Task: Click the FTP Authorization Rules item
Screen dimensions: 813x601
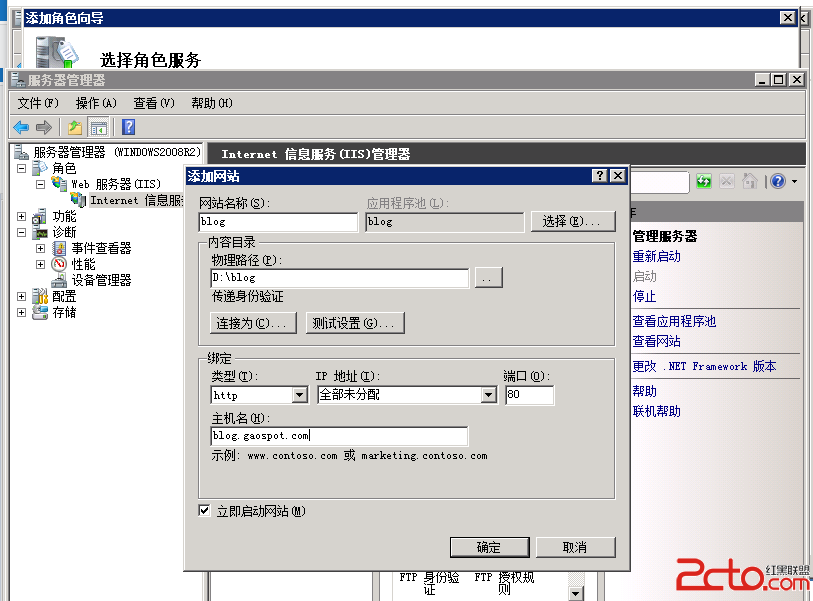Action: (x=504, y=583)
